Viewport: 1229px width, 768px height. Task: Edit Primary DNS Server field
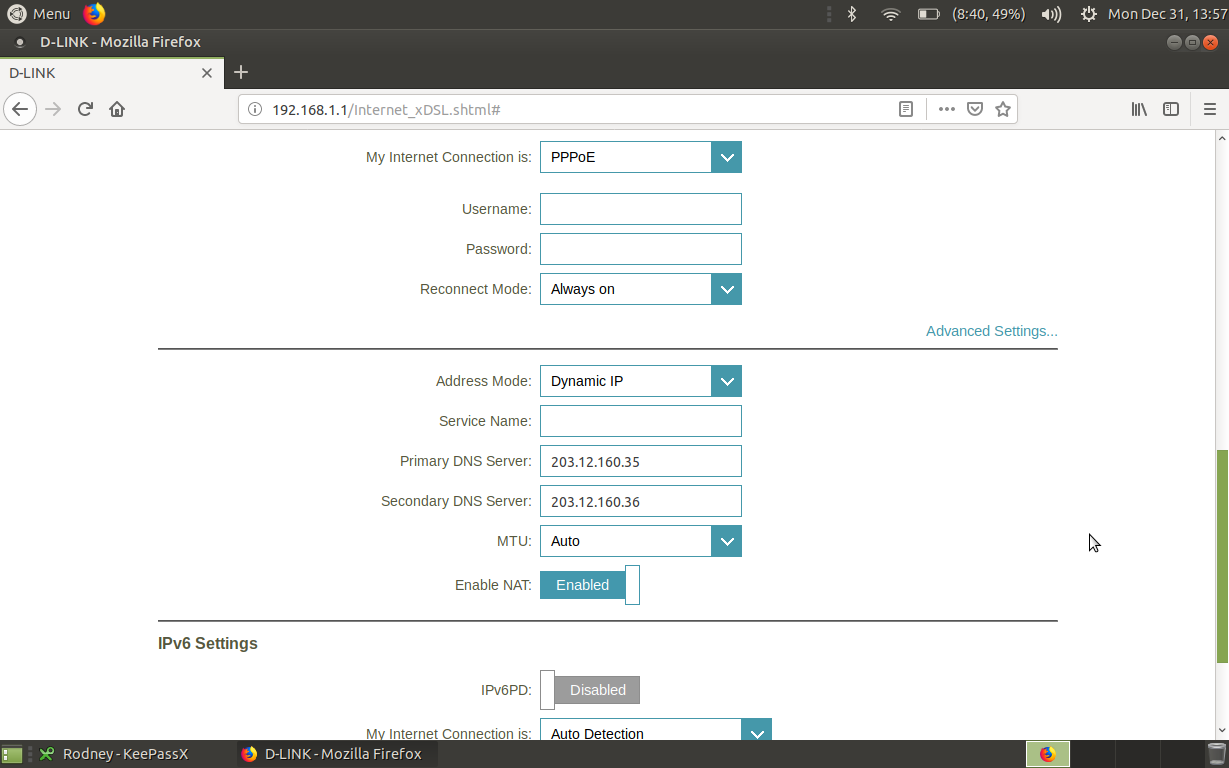coord(641,461)
